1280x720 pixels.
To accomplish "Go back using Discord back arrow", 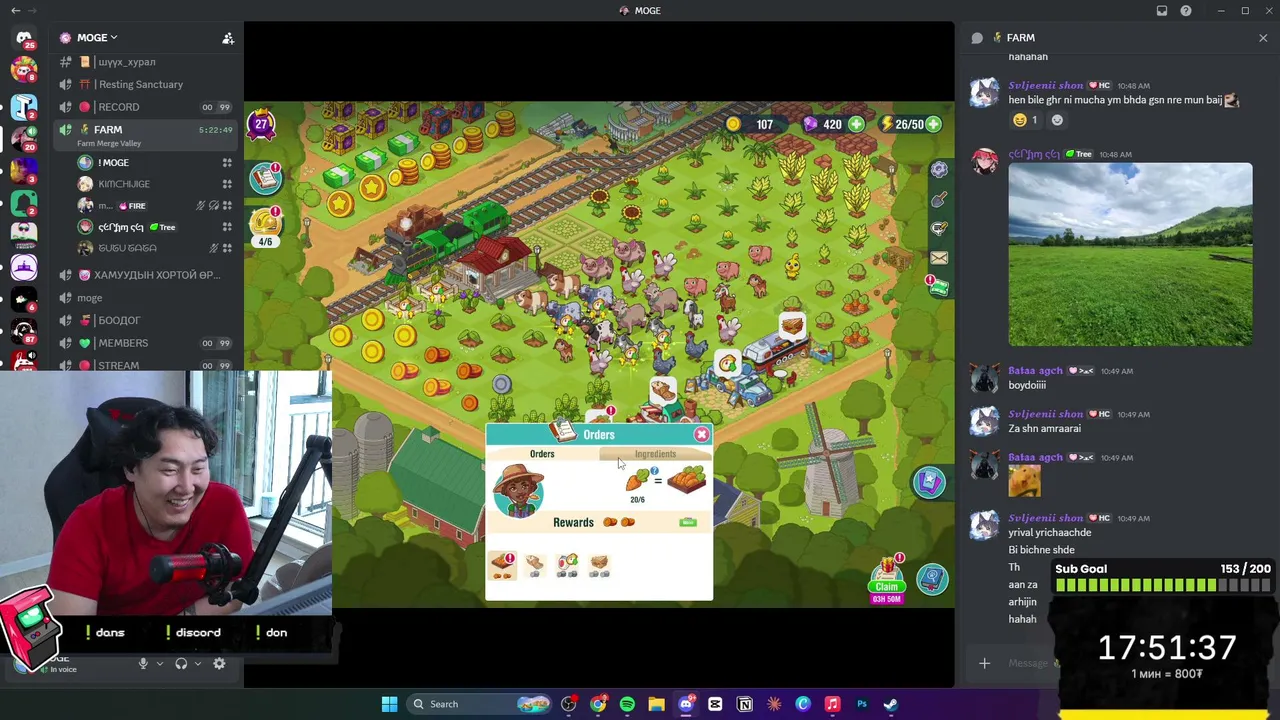I will tap(15, 11).
